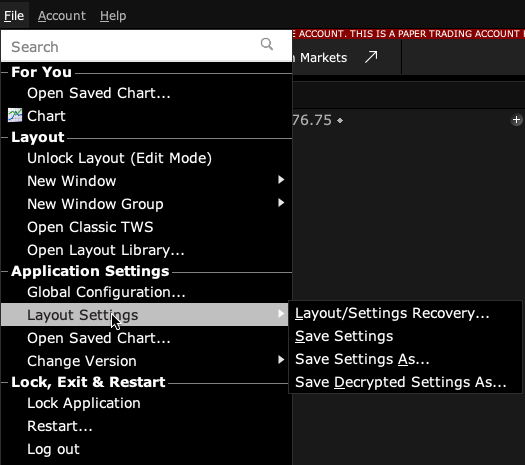Select Save Decrypted Settings As
525x465 pixels.
[405, 382]
